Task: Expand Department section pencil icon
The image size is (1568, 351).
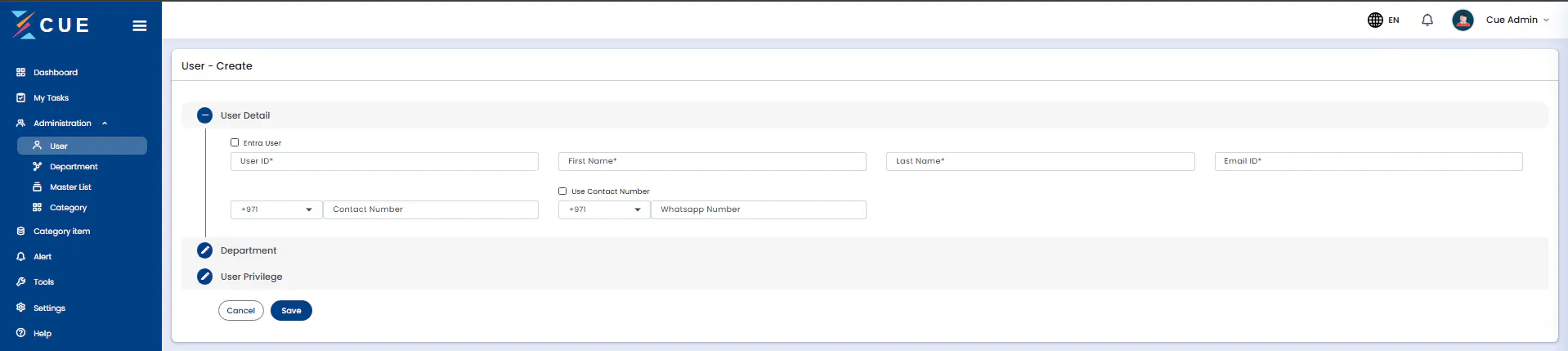Action: click(x=204, y=250)
